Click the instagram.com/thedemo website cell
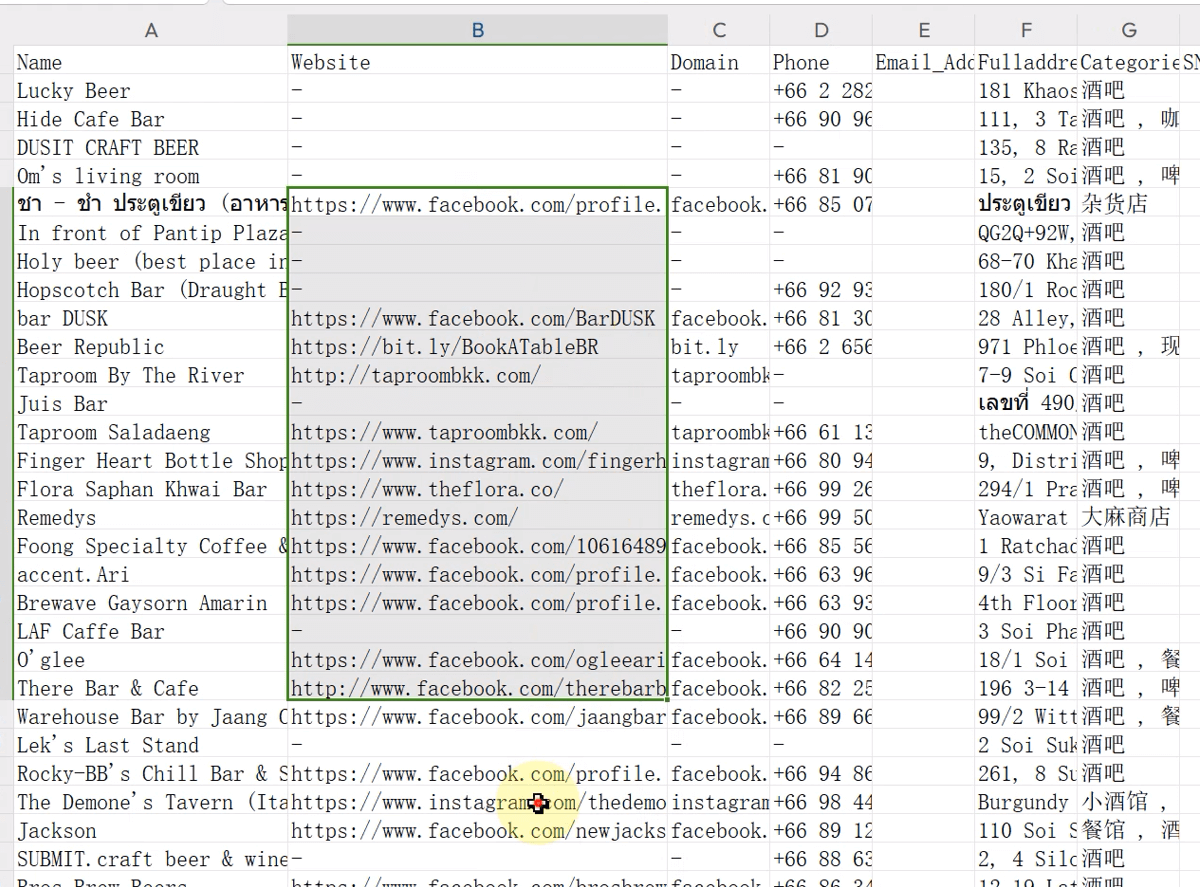Screen dimensions: 1200x887 [478, 803]
